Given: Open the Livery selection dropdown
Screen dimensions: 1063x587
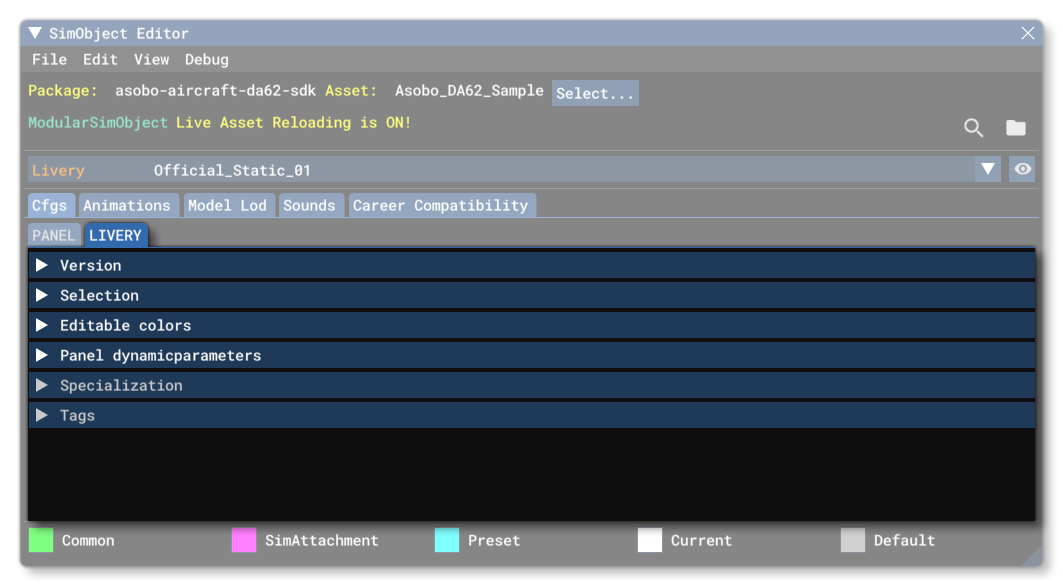Looking at the screenshot, I should point(988,169).
